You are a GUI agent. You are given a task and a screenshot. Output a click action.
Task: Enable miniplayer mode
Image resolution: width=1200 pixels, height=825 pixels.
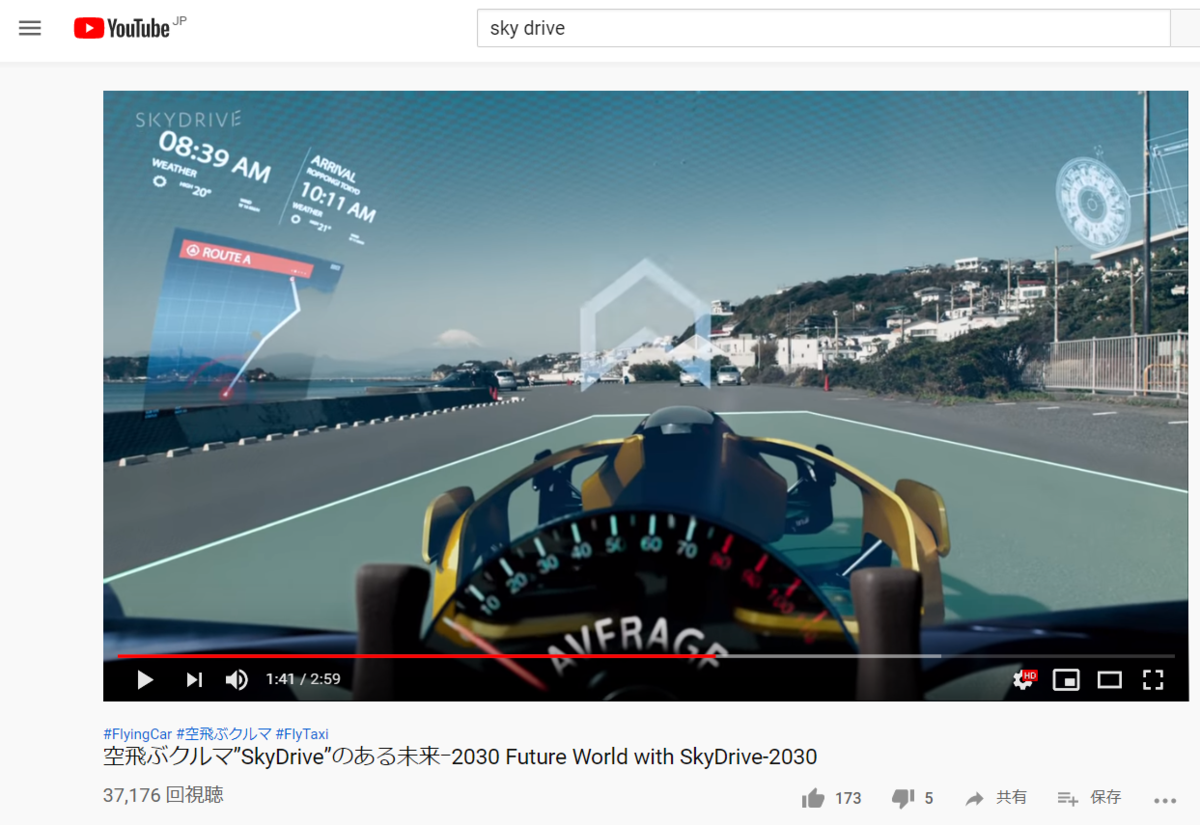1066,680
